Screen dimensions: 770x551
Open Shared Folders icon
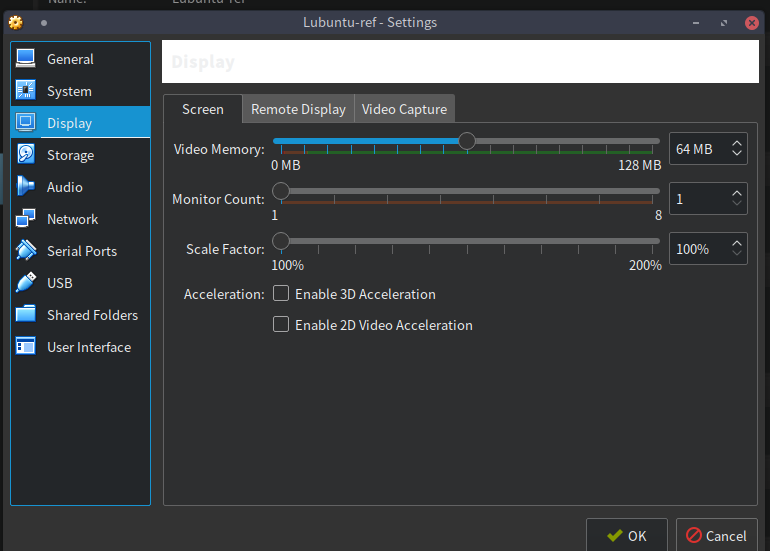26,315
